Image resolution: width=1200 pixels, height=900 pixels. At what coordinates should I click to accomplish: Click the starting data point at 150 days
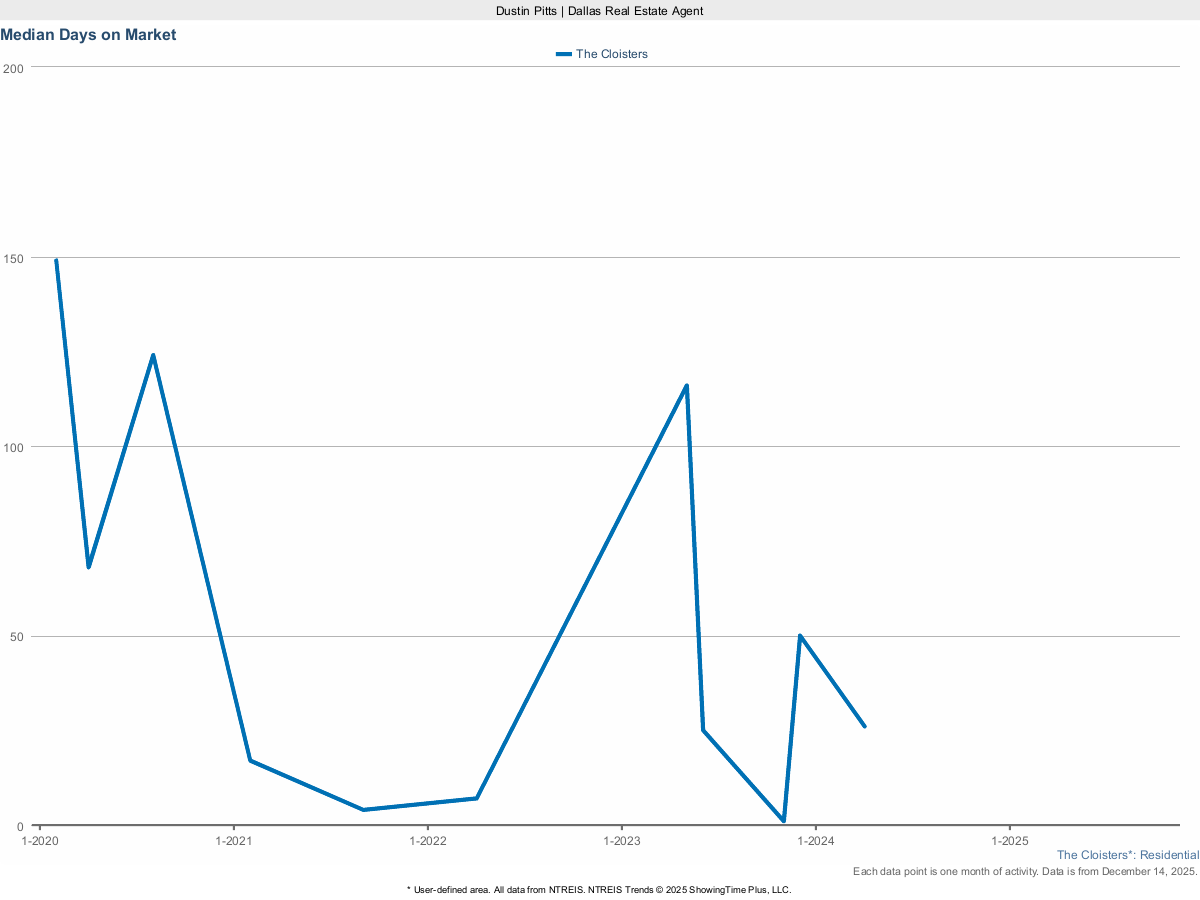pos(57,258)
